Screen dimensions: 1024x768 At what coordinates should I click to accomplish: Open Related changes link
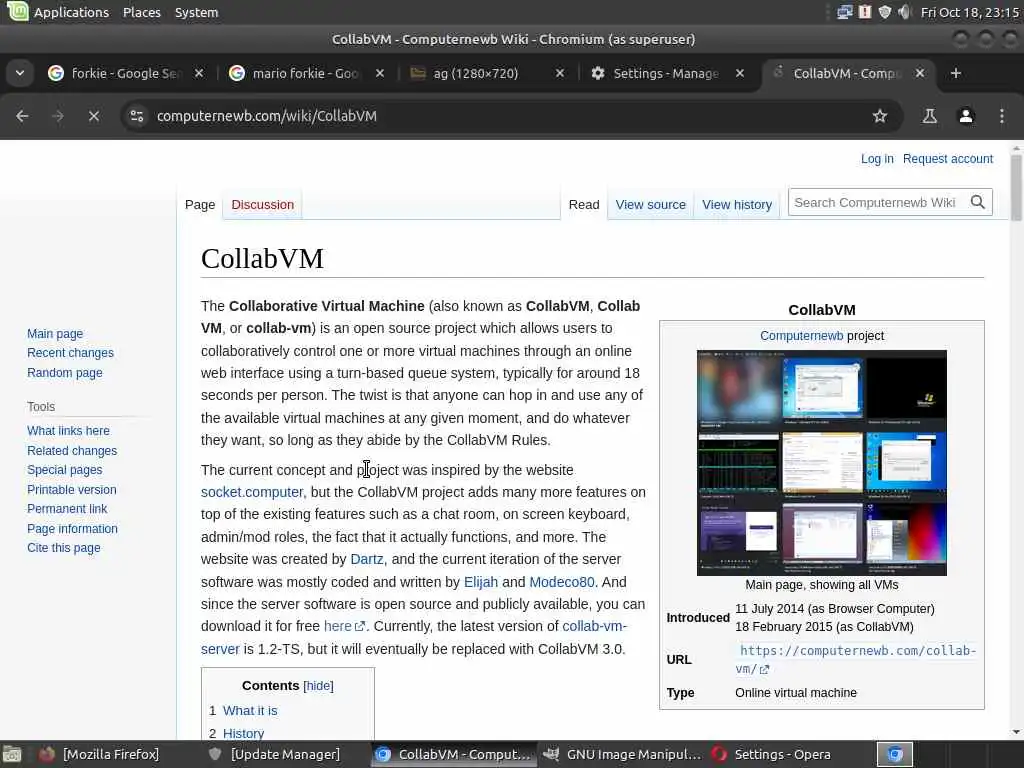click(72, 451)
